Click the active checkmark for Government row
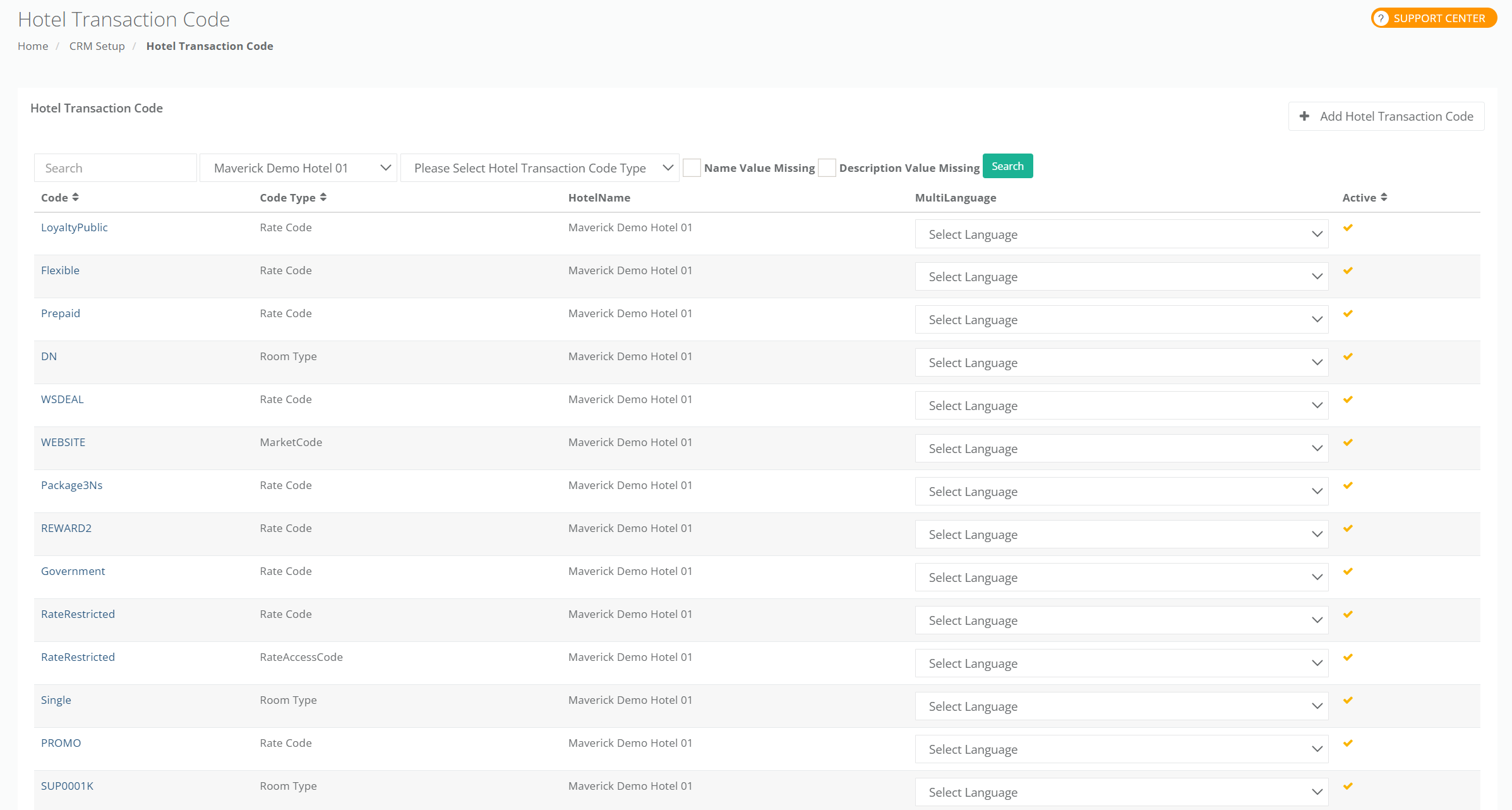Viewport: 1512px width, 810px height. 1348,571
